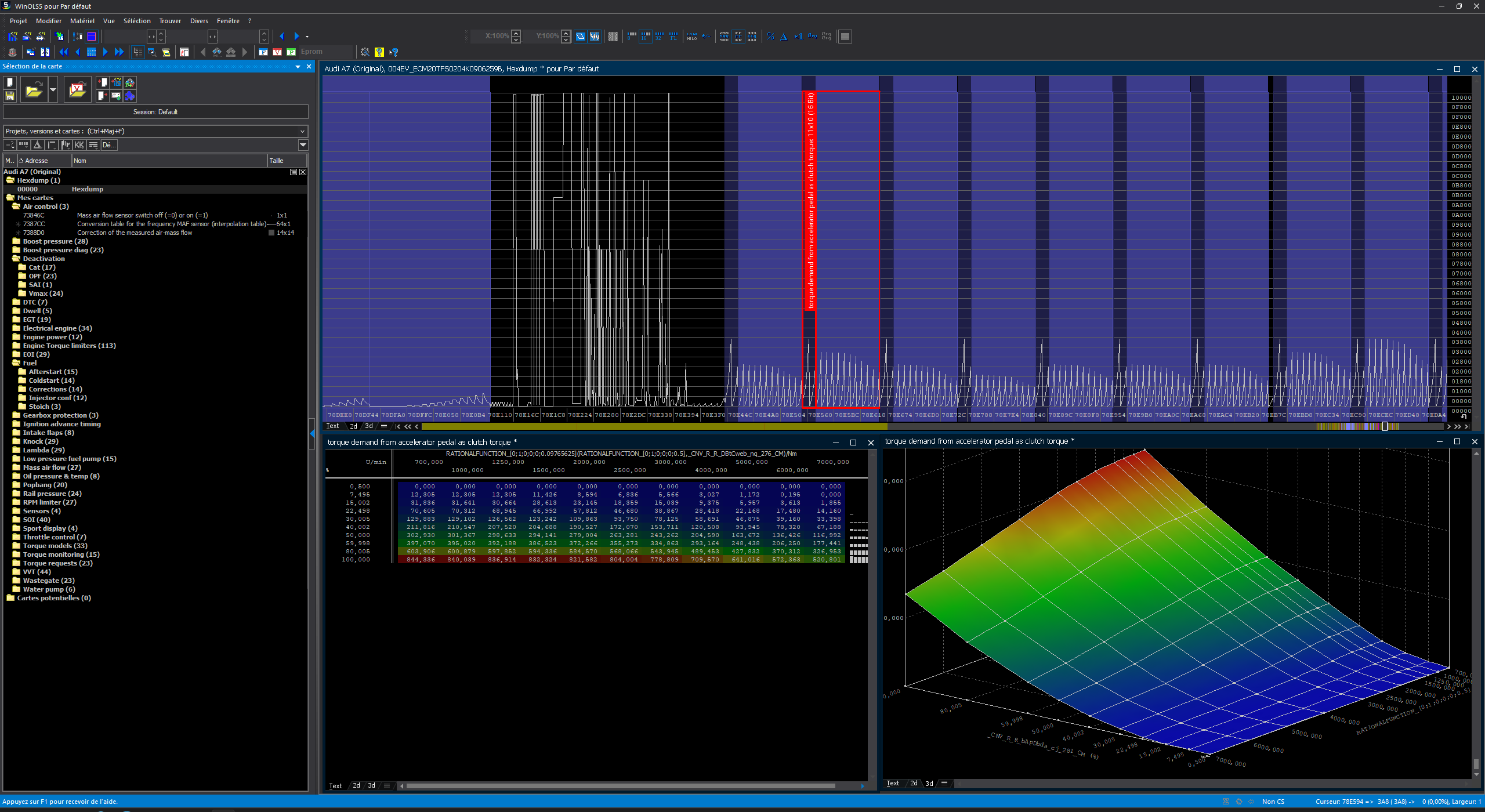Collapse the Fuel folder in the map tree

click(x=16, y=362)
